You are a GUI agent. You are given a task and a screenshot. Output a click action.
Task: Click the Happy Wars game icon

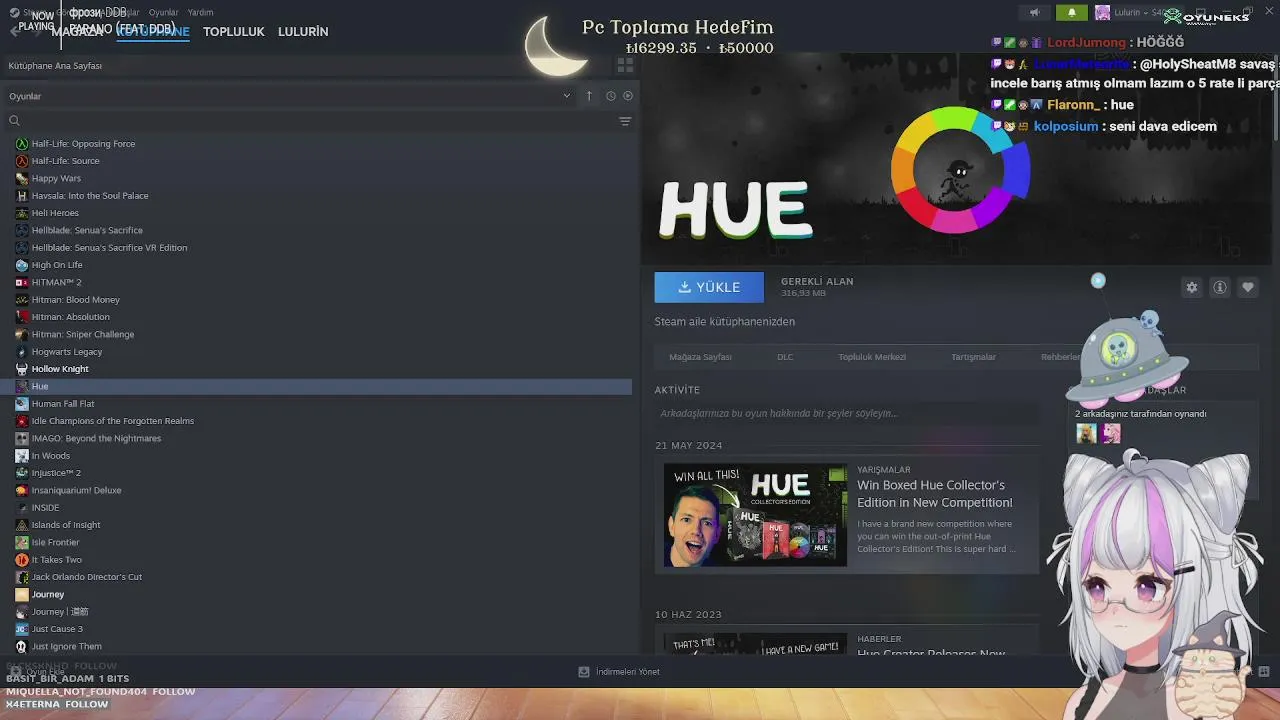tap(22, 178)
